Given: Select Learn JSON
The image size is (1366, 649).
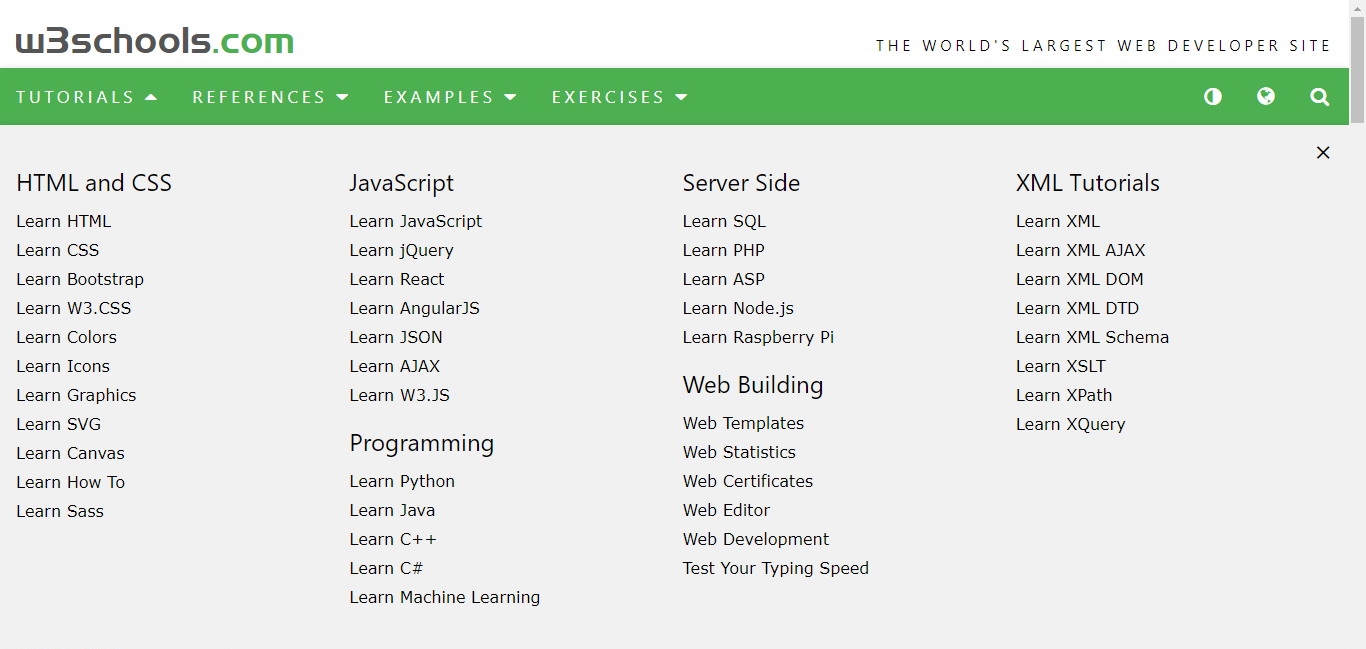Looking at the screenshot, I should (x=396, y=337).
